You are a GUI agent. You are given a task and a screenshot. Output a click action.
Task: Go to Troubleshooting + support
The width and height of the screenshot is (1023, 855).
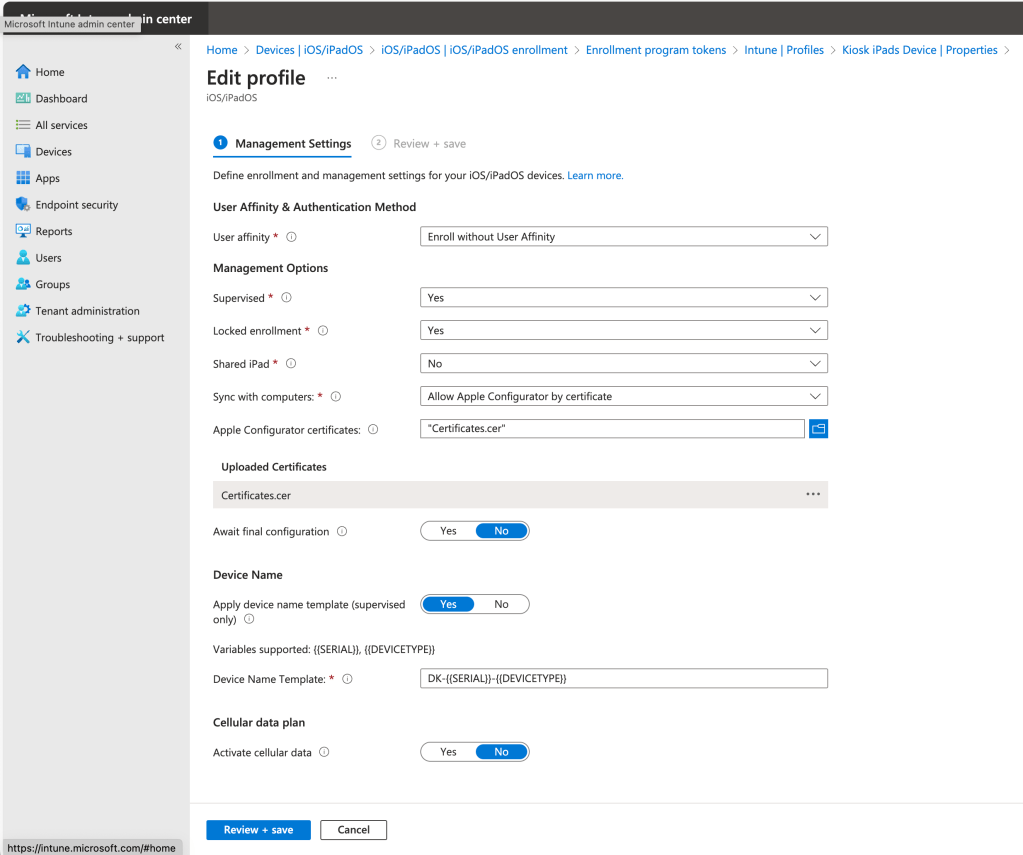99,338
